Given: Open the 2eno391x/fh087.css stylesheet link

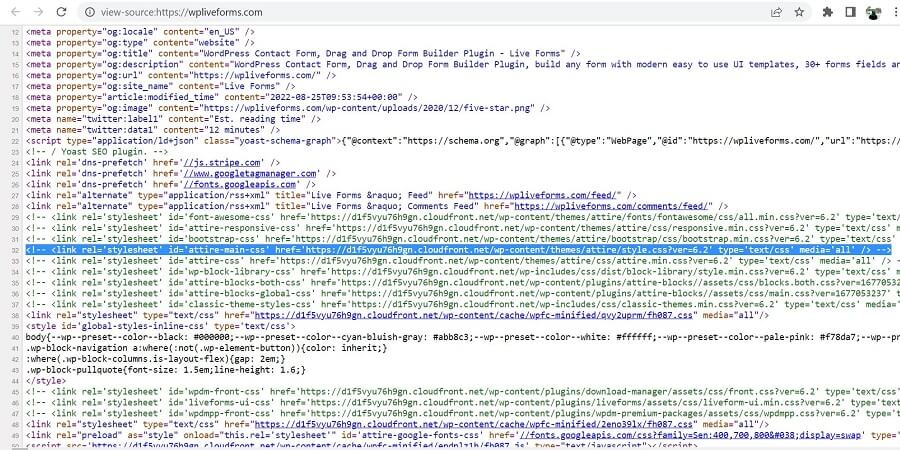Looking at the screenshot, I should click(x=475, y=424).
